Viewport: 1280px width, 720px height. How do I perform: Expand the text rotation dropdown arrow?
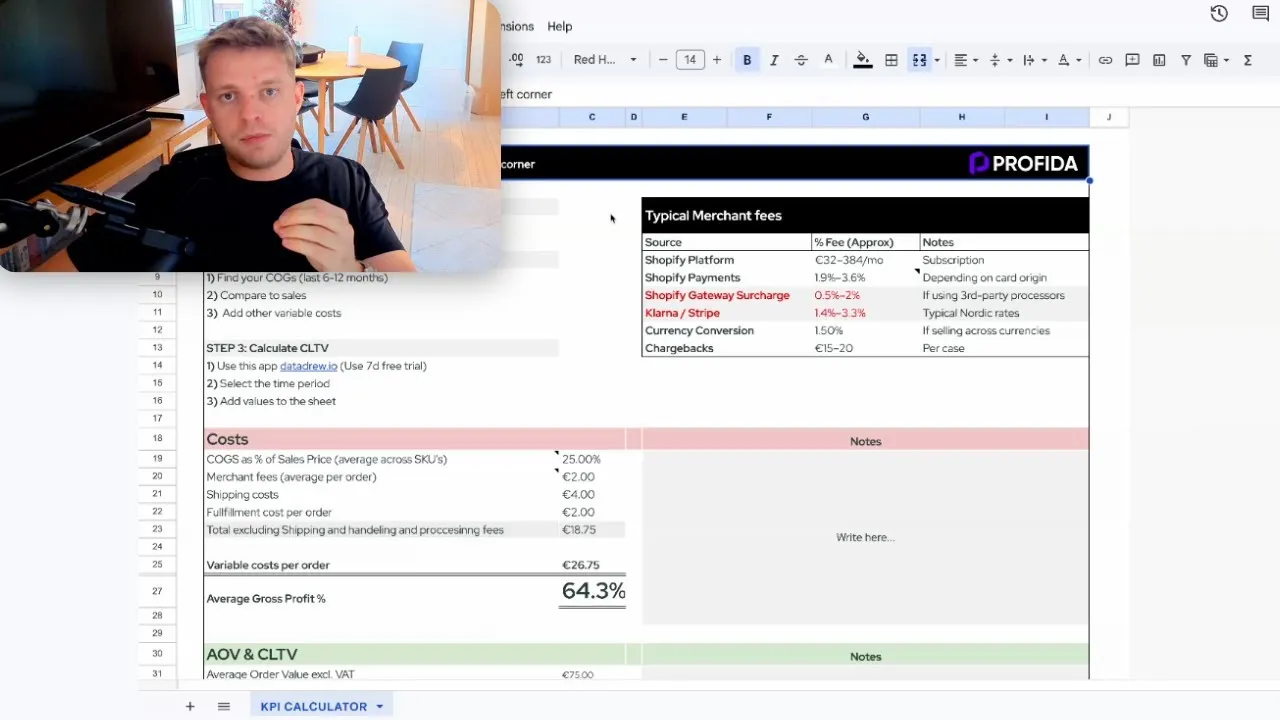[1078, 60]
